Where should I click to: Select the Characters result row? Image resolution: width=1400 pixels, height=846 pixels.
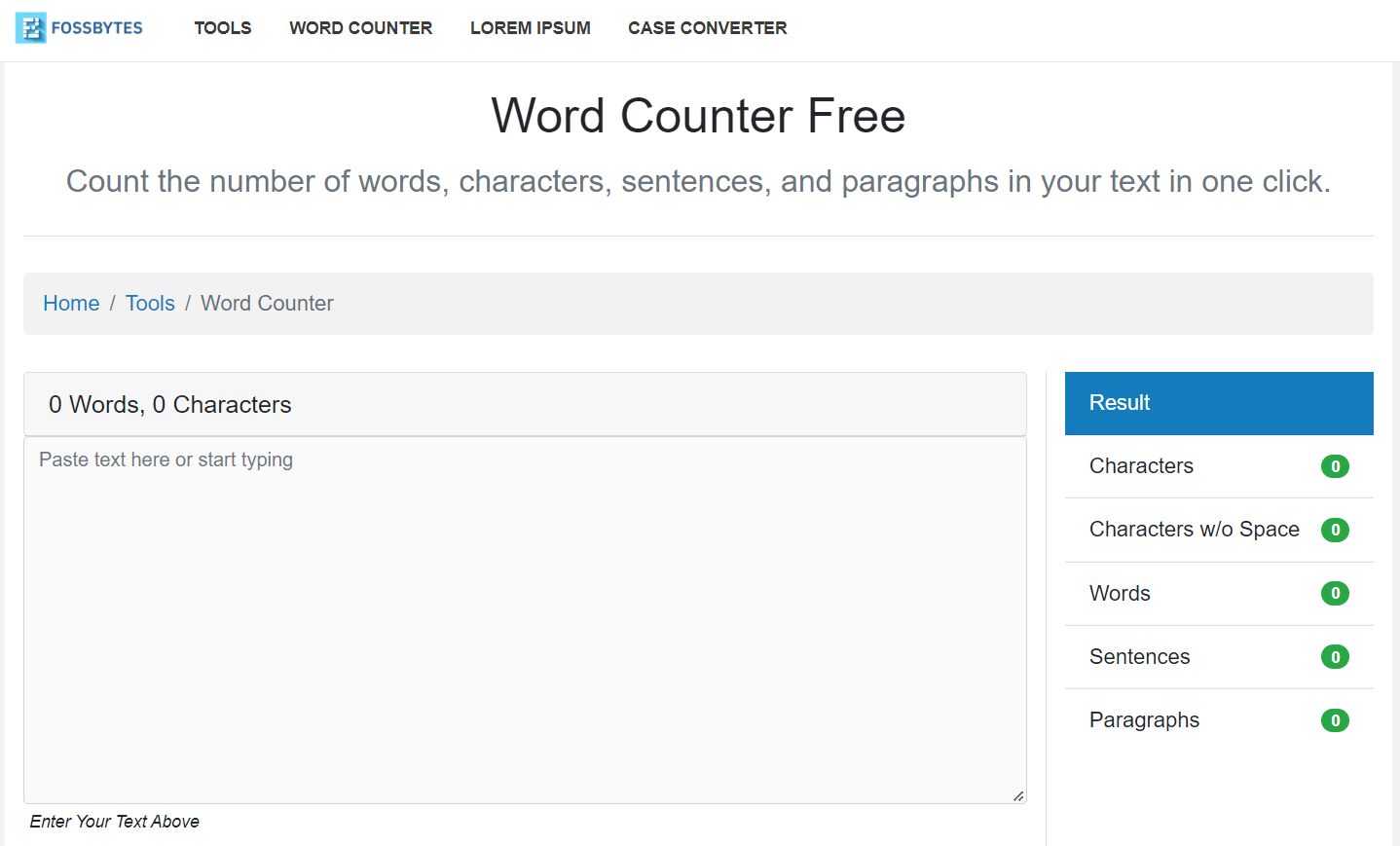(1219, 466)
